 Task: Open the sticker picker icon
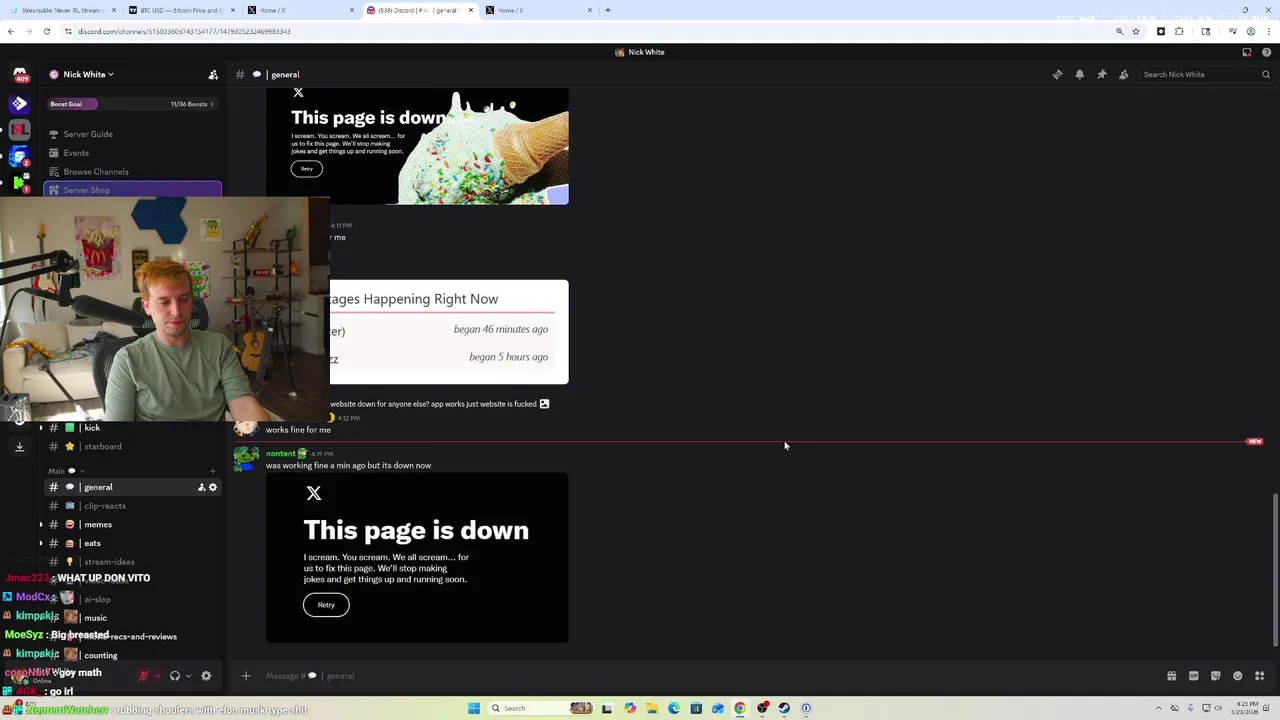(1216, 676)
